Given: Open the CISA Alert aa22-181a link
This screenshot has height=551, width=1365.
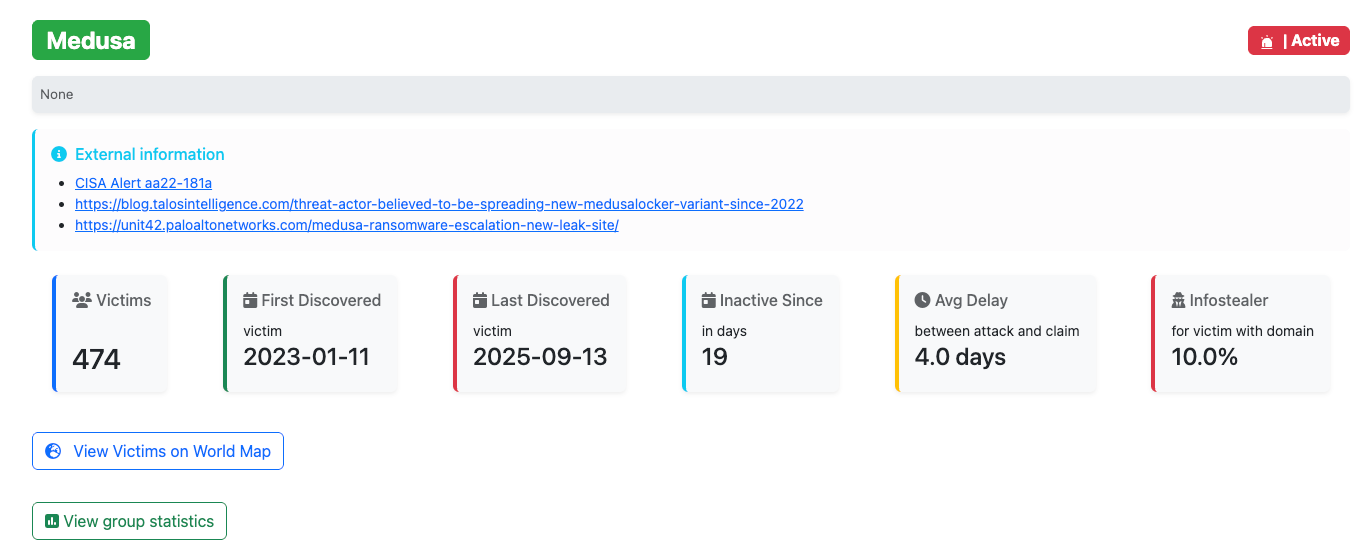Looking at the screenshot, I should point(143,183).
